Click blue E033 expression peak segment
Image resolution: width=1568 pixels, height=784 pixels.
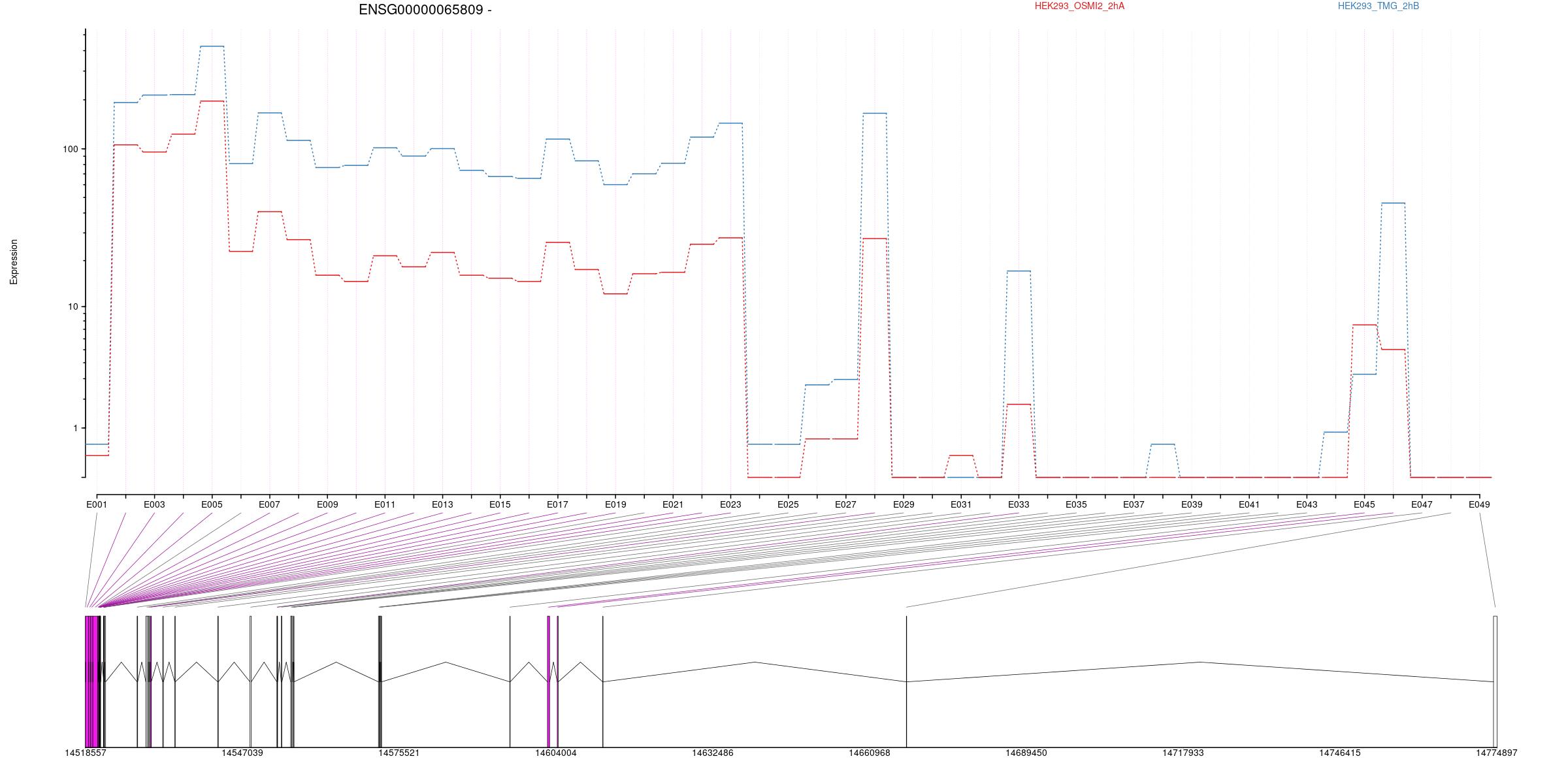1019,271
